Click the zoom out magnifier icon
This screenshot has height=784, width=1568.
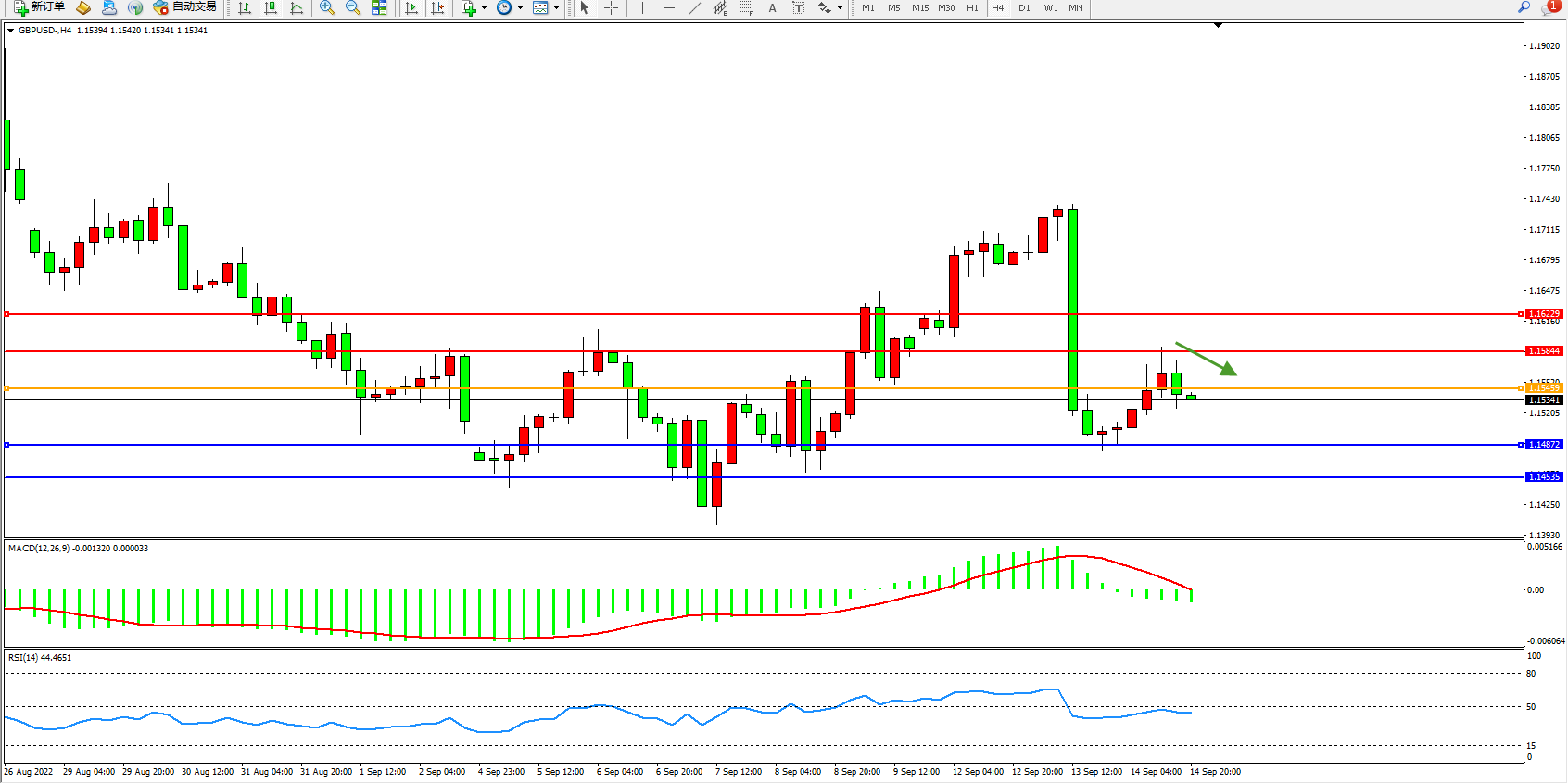click(353, 8)
